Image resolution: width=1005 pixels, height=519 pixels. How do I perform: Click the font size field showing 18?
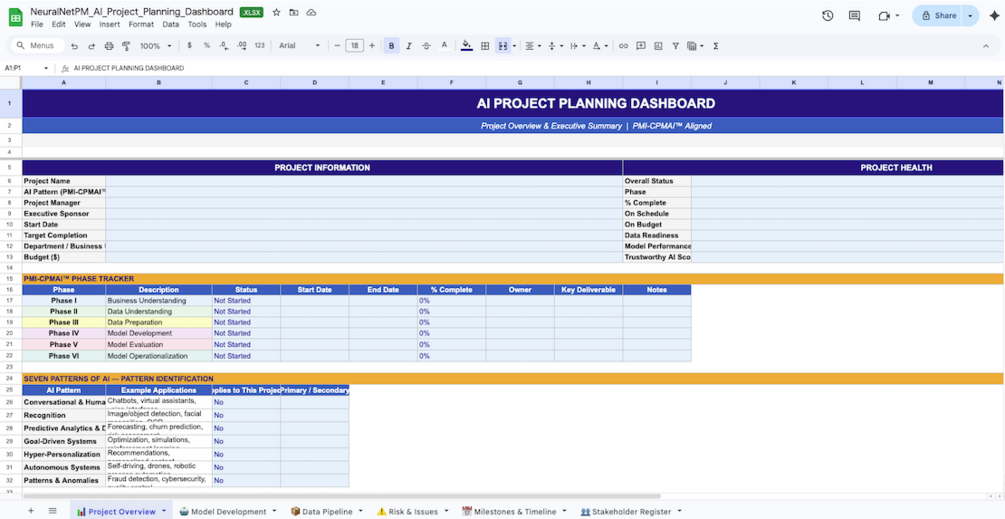click(354, 46)
